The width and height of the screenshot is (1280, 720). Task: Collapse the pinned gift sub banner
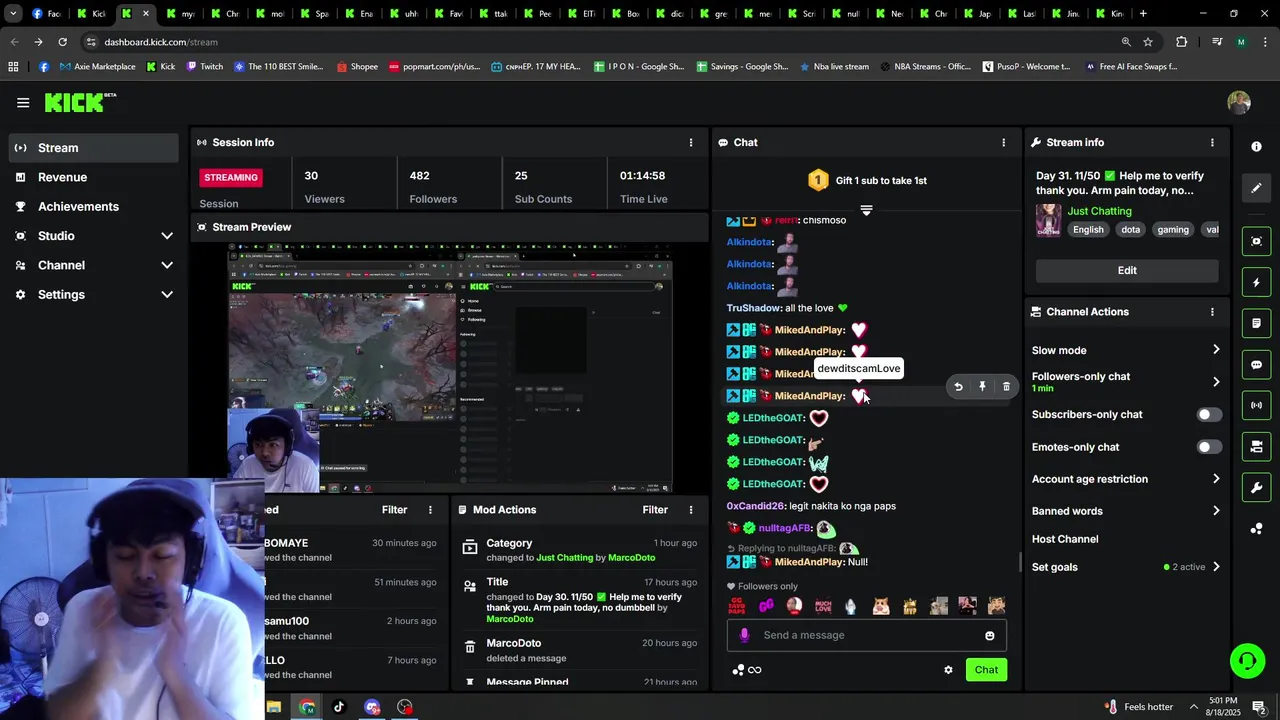pos(866,210)
